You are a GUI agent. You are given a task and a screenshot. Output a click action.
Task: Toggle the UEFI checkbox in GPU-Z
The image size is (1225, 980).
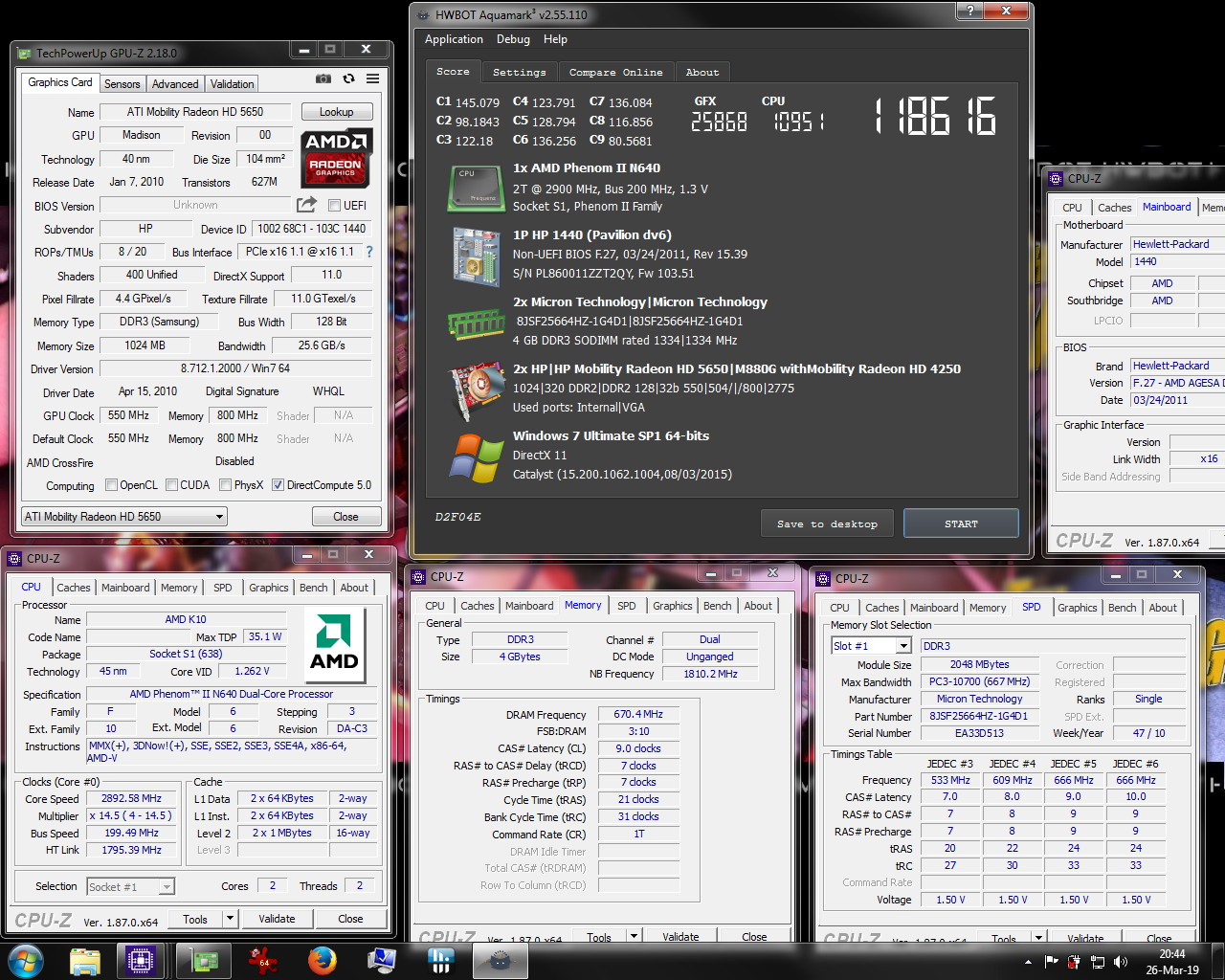[x=334, y=205]
